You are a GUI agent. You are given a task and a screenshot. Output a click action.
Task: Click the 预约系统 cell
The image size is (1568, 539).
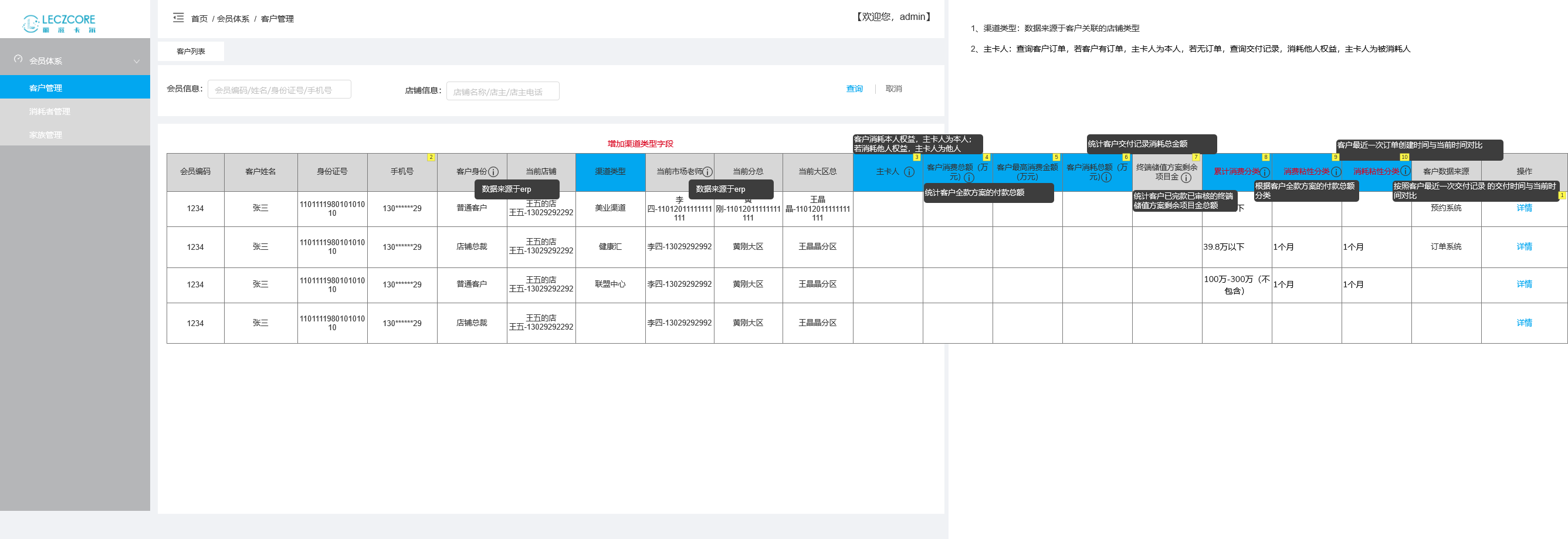pos(1445,208)
